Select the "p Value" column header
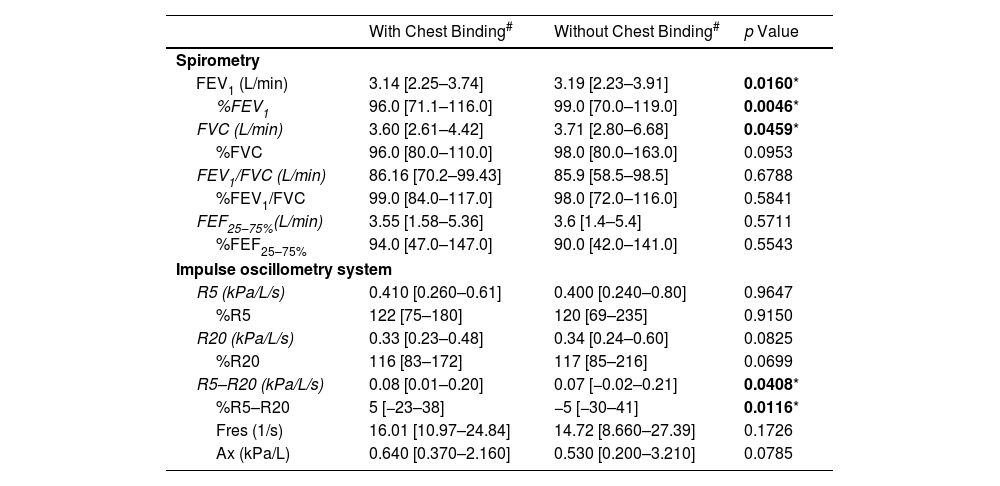Screen dimensions: 1000x486 (771, 32)
